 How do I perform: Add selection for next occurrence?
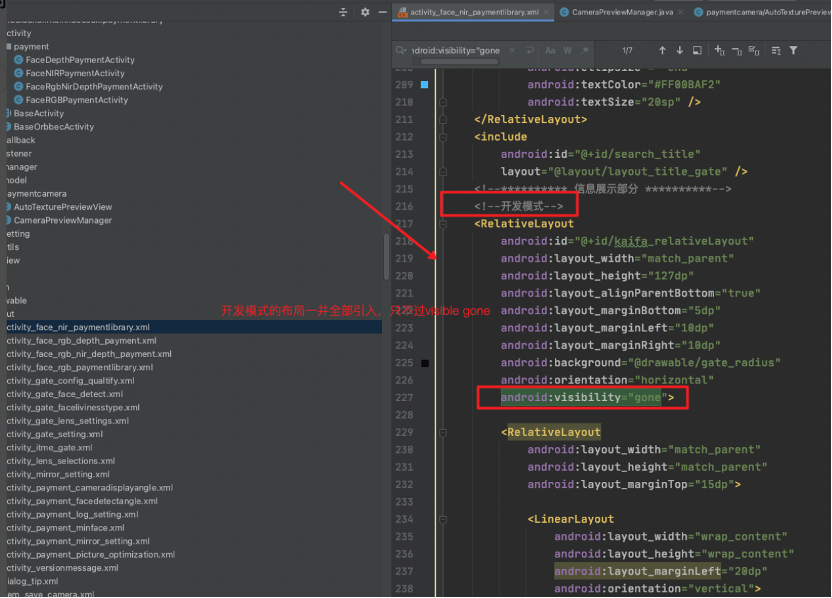720,50
